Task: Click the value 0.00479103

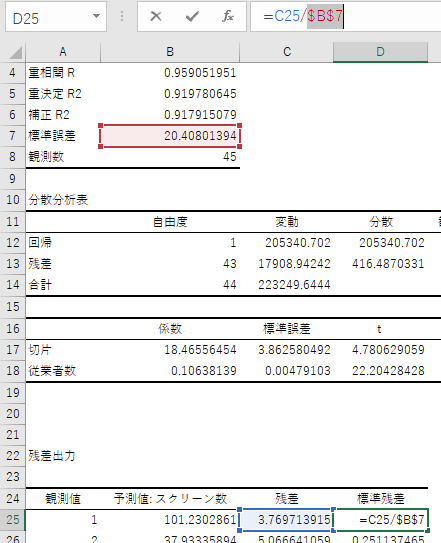Action: tap(298, 371)
